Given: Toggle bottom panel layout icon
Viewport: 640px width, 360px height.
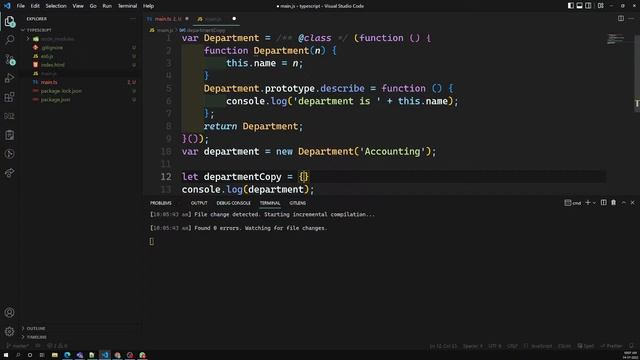Looking at the screenshot, I should tap(579, 6).
